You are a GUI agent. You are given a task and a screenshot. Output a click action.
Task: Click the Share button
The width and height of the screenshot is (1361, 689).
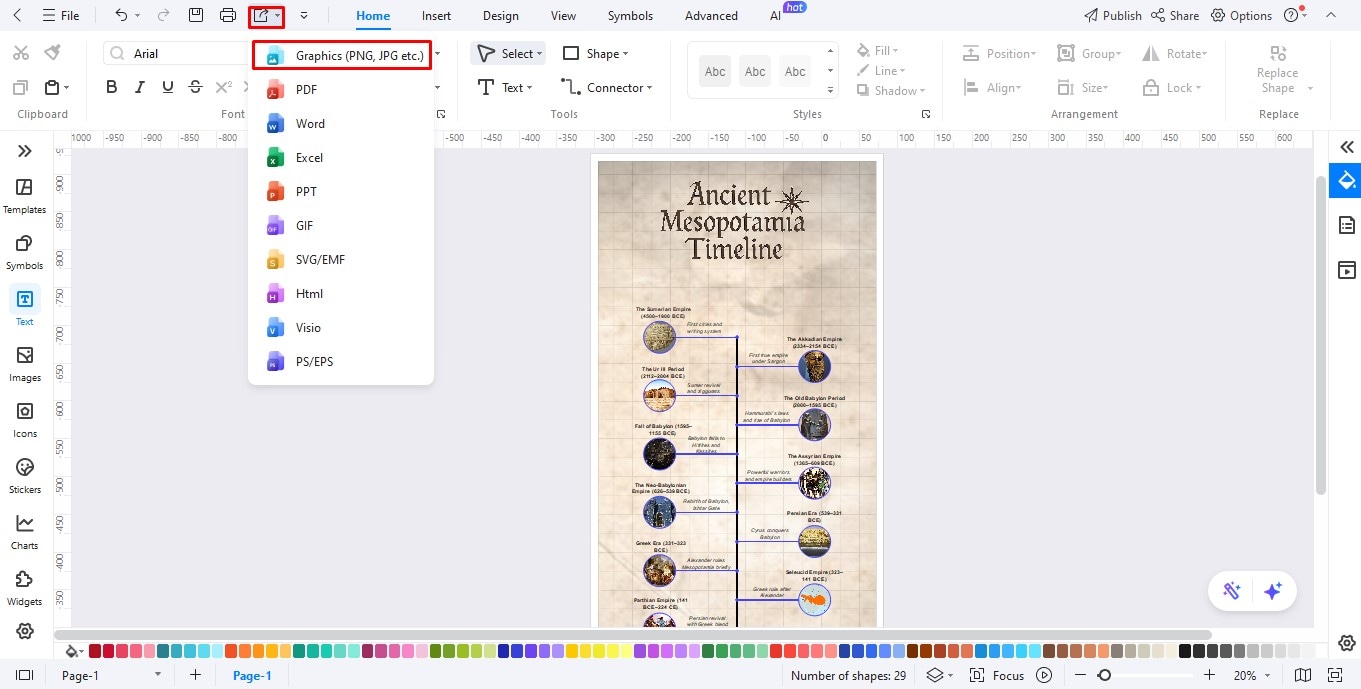[x=1175, y=15]
